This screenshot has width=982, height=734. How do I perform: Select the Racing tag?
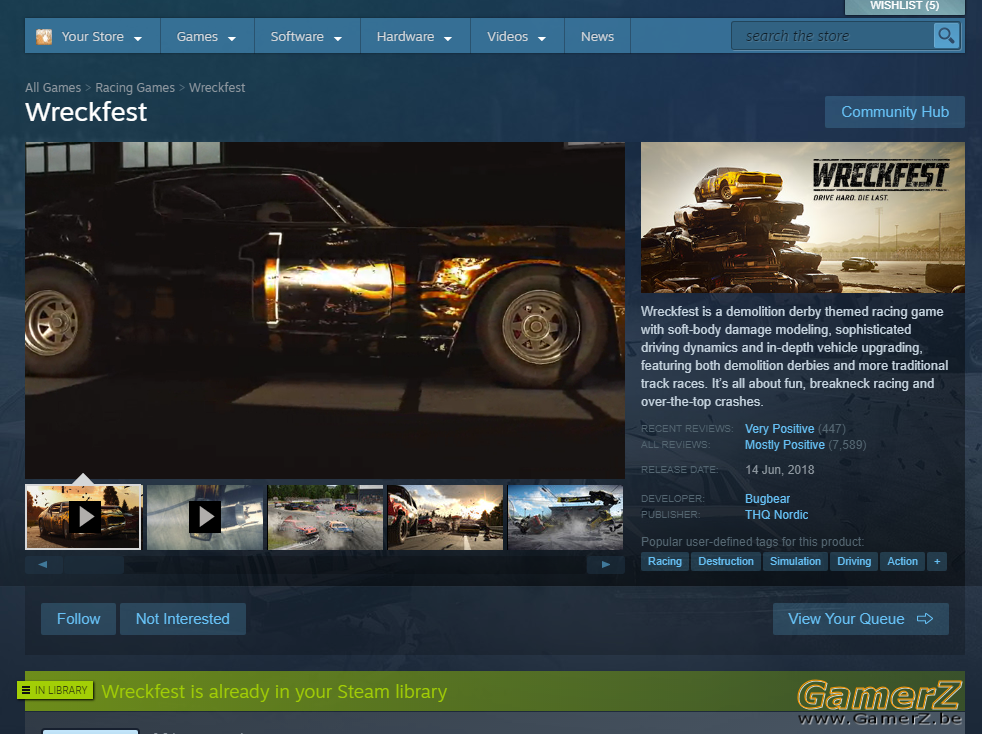pos(664,562)
